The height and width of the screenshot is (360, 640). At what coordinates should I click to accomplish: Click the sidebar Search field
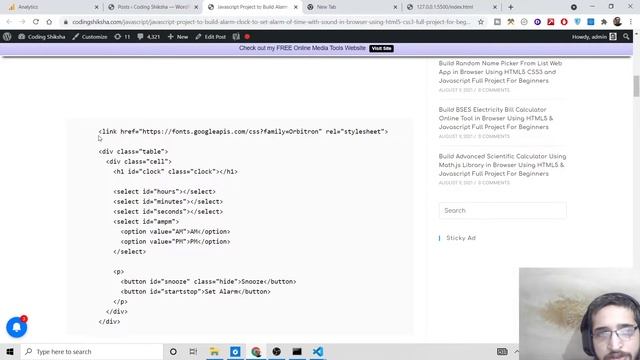(x=502, y=211)
